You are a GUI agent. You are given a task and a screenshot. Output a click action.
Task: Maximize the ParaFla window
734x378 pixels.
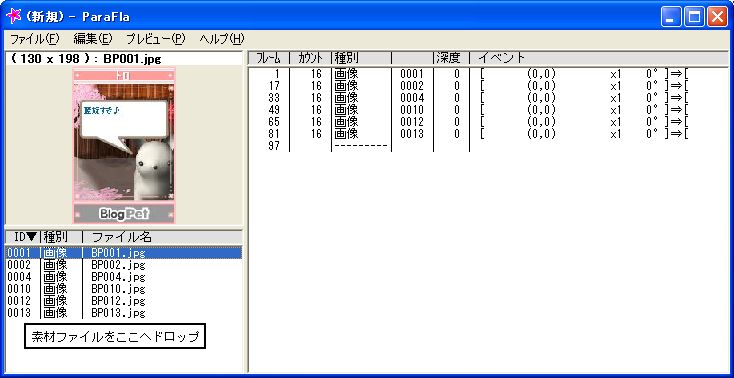point(694,17)
